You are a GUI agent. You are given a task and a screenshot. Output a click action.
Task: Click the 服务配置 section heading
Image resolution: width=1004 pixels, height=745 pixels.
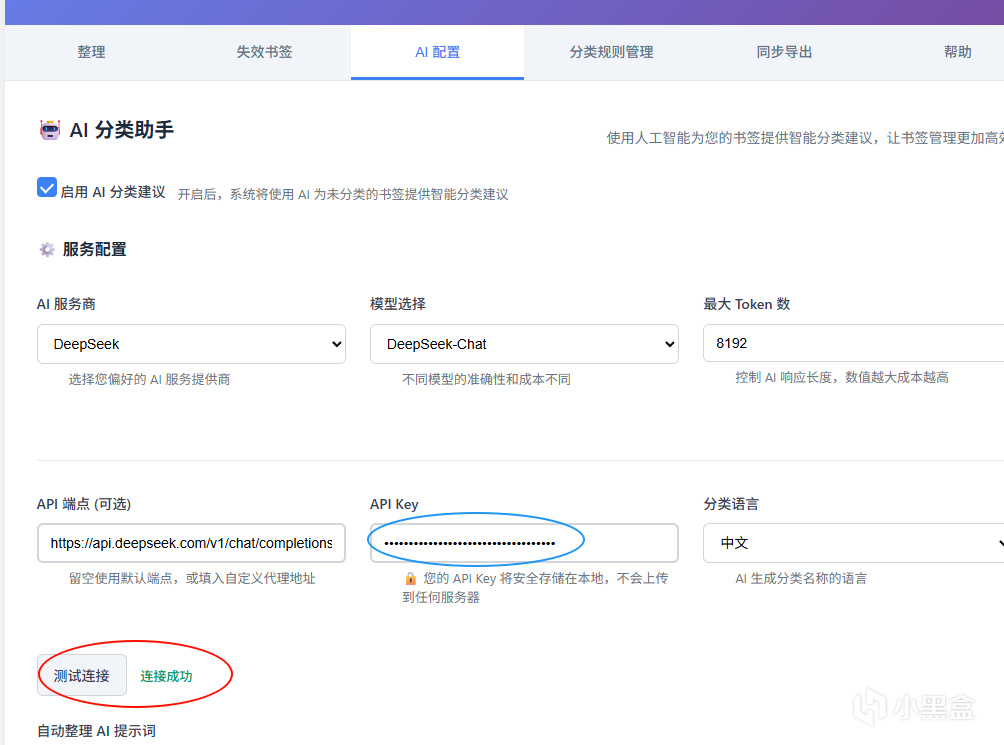pos(95,249)
